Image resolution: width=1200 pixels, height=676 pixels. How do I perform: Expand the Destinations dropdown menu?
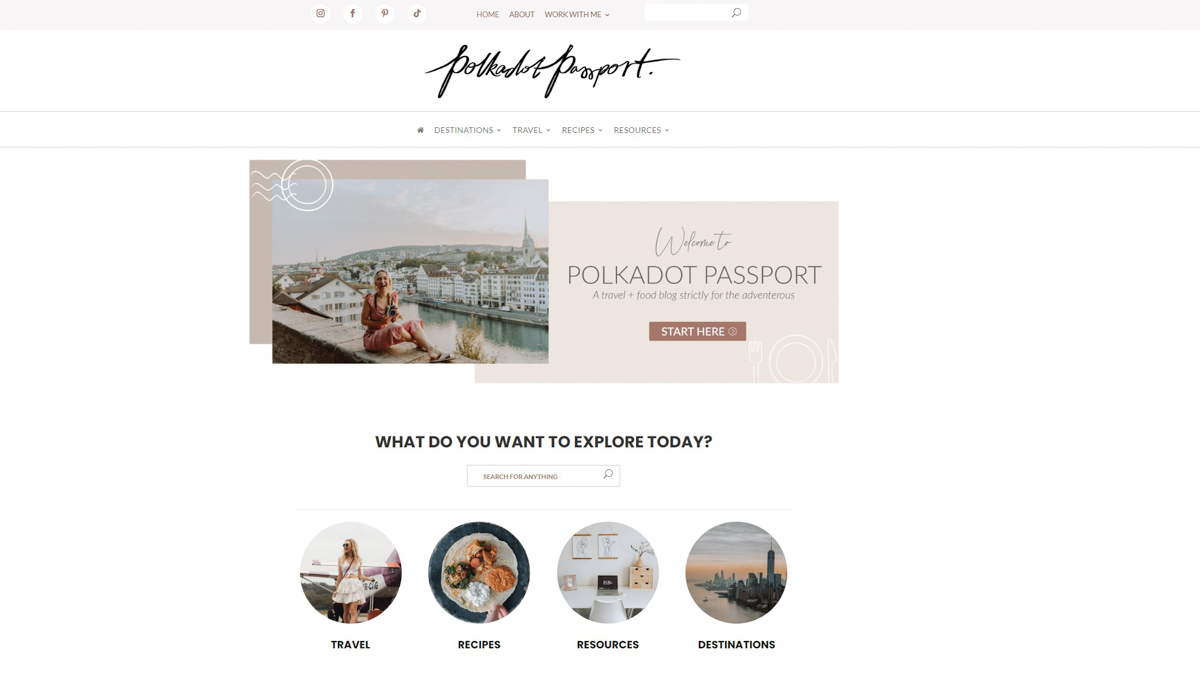click(468, 130)
